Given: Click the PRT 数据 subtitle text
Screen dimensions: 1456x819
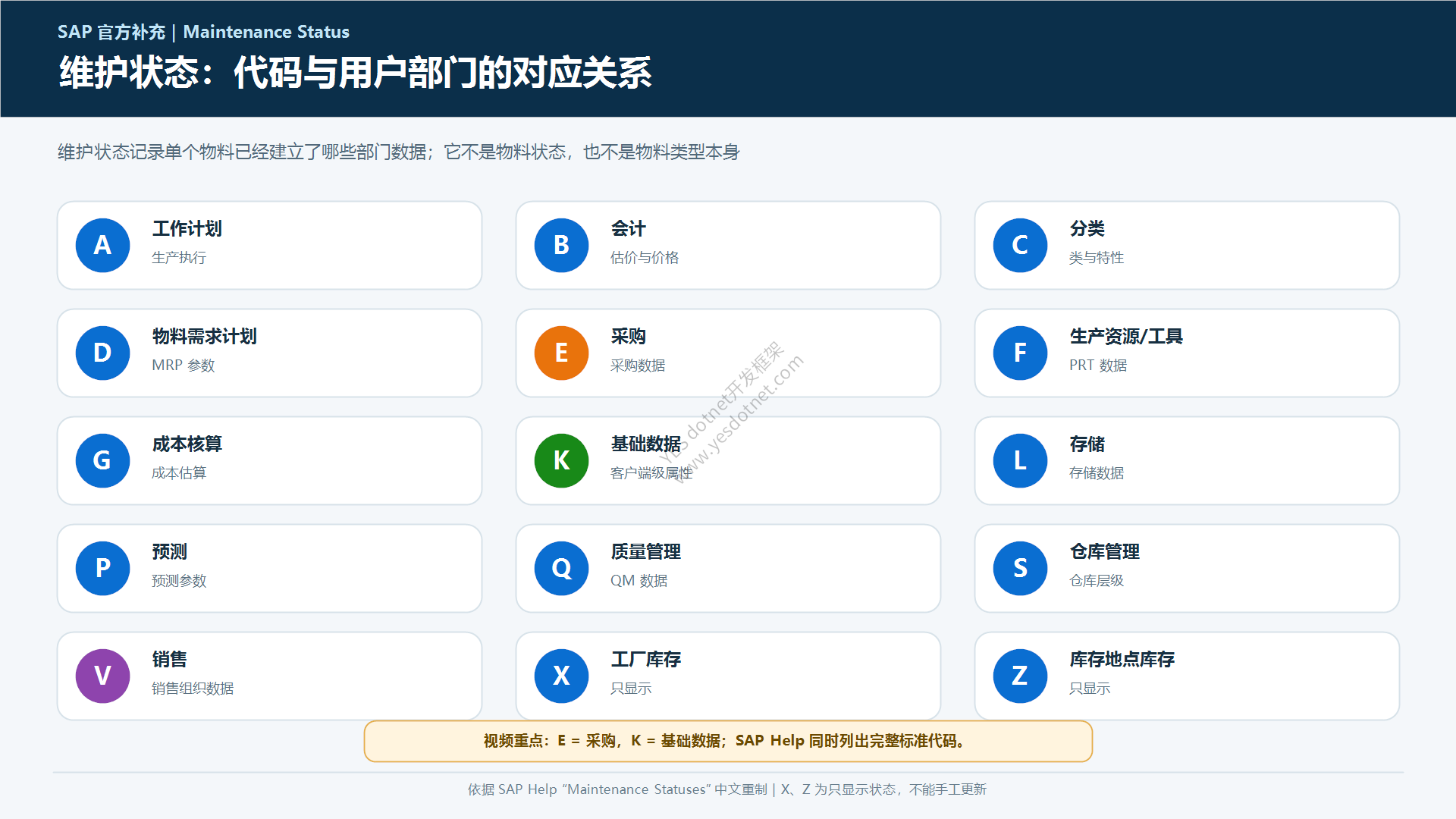Looking at the screenshot, I should 1098,366.
